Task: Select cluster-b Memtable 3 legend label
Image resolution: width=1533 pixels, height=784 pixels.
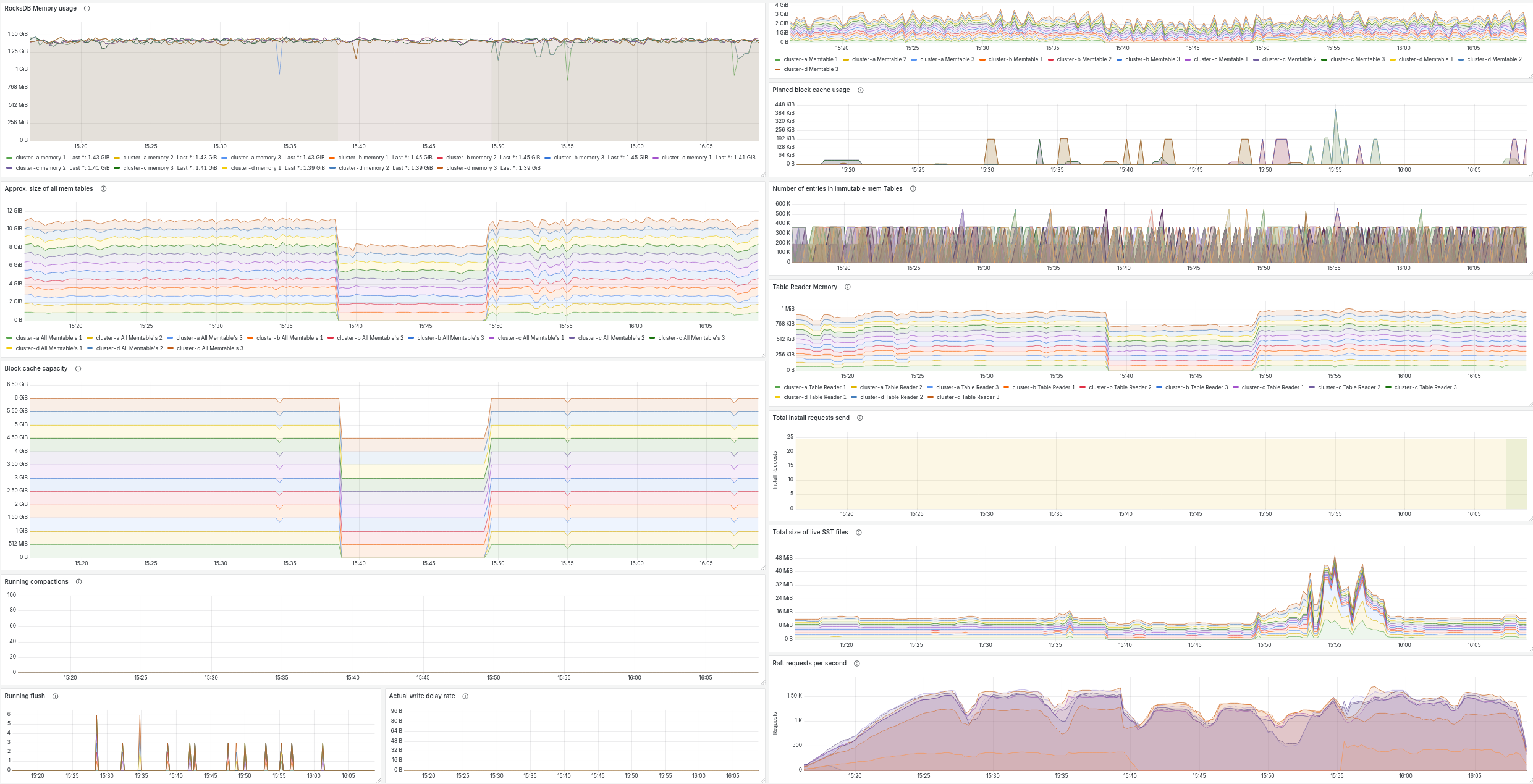Action: [1152, 59]
